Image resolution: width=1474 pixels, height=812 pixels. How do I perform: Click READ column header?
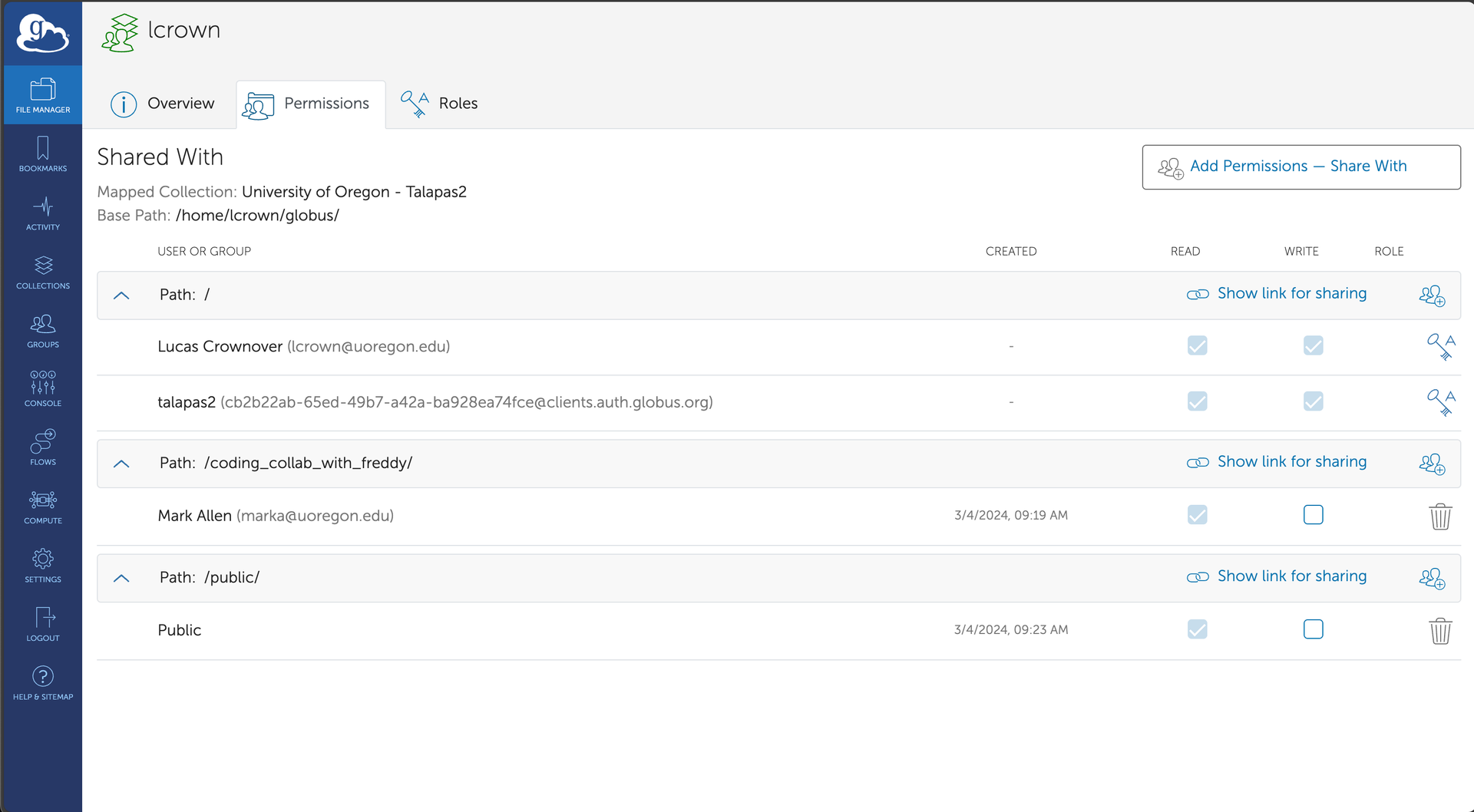1185,252
